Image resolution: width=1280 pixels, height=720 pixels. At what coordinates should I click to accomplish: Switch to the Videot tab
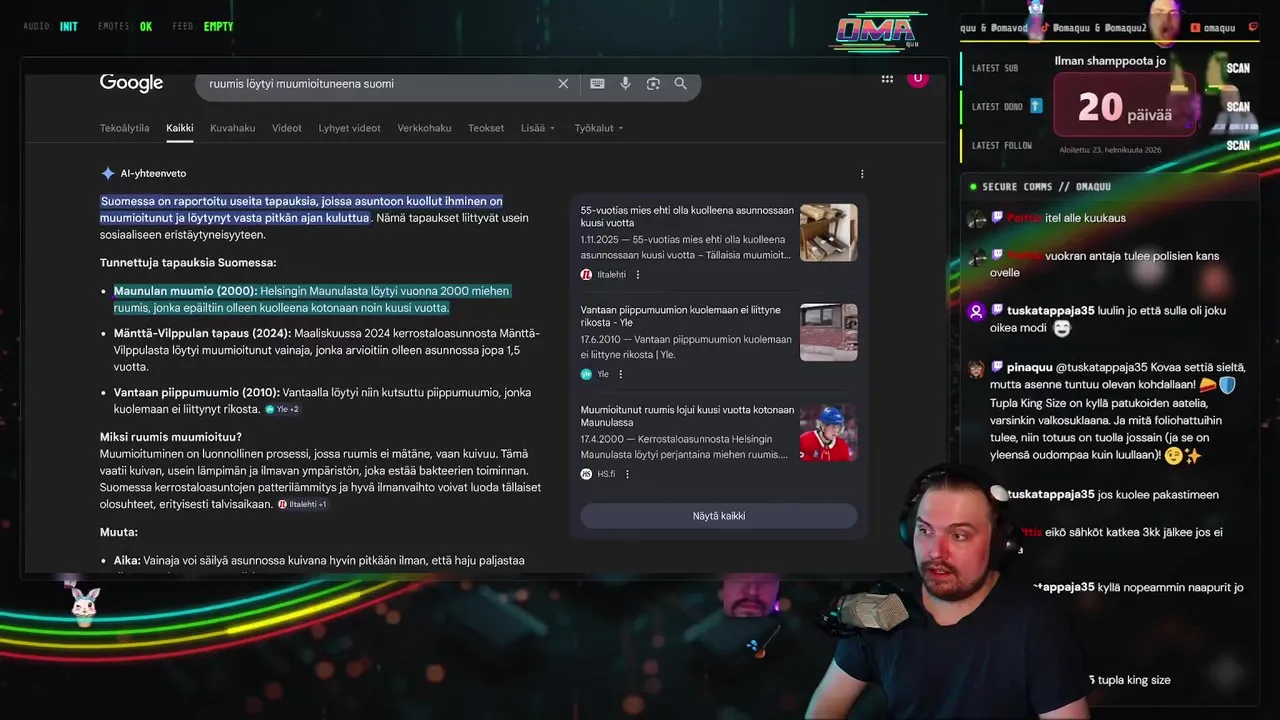point(287,128)
